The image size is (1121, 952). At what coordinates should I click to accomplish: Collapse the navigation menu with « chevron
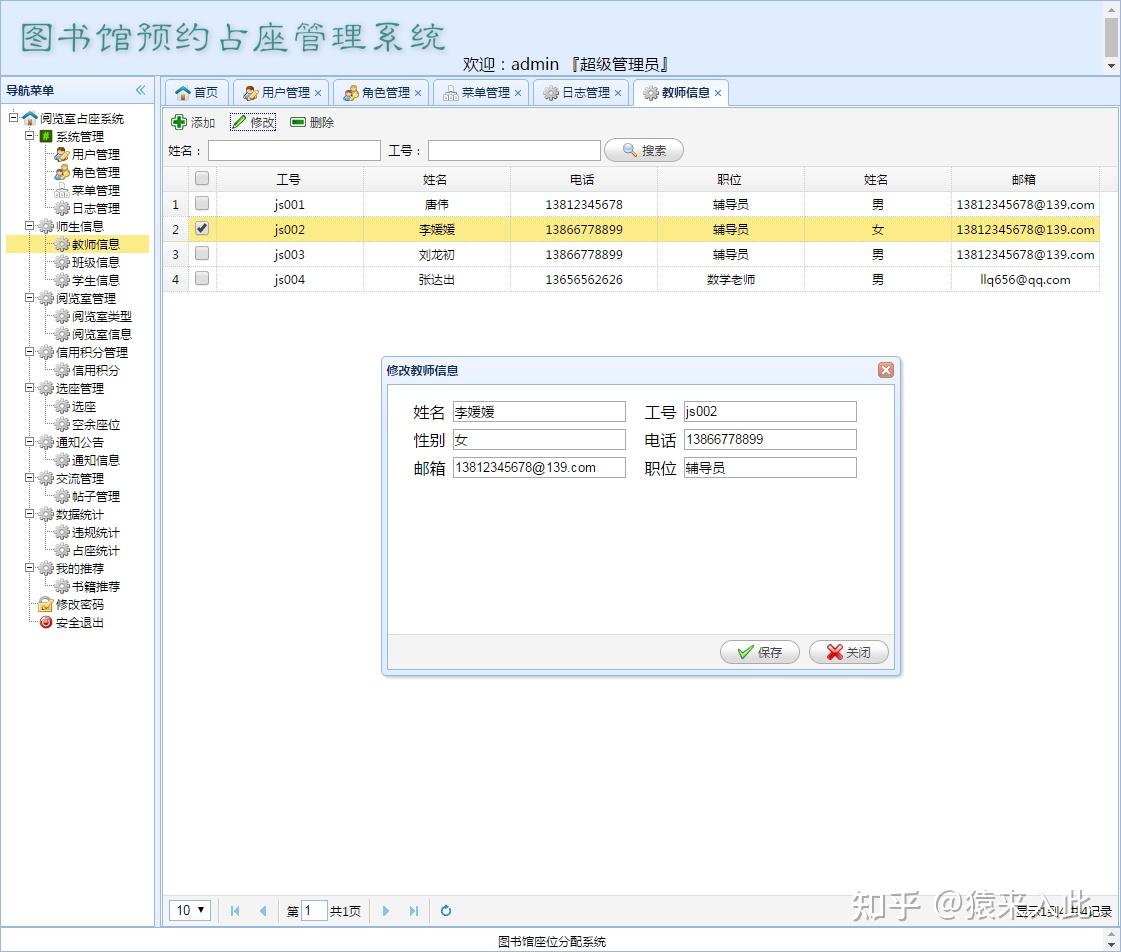[140, 90]
